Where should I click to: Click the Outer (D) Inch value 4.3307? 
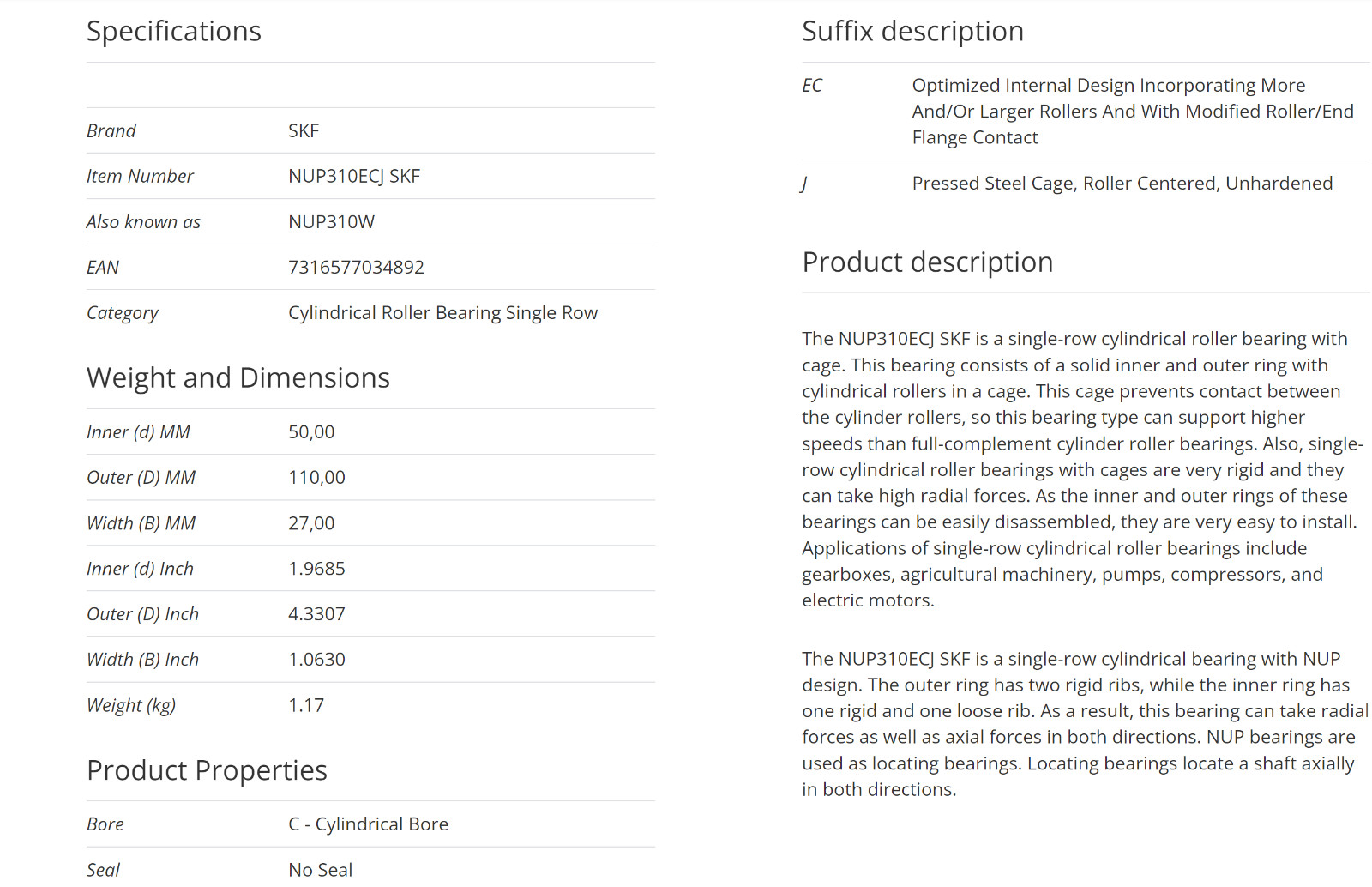point(316,614)
